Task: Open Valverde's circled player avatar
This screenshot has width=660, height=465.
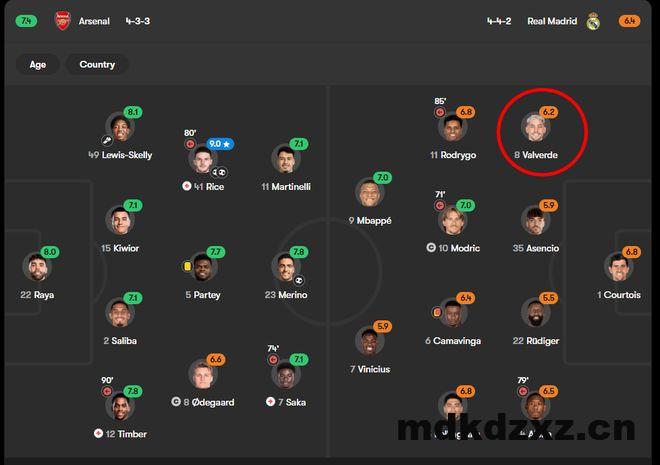Action: coord(535,127)
